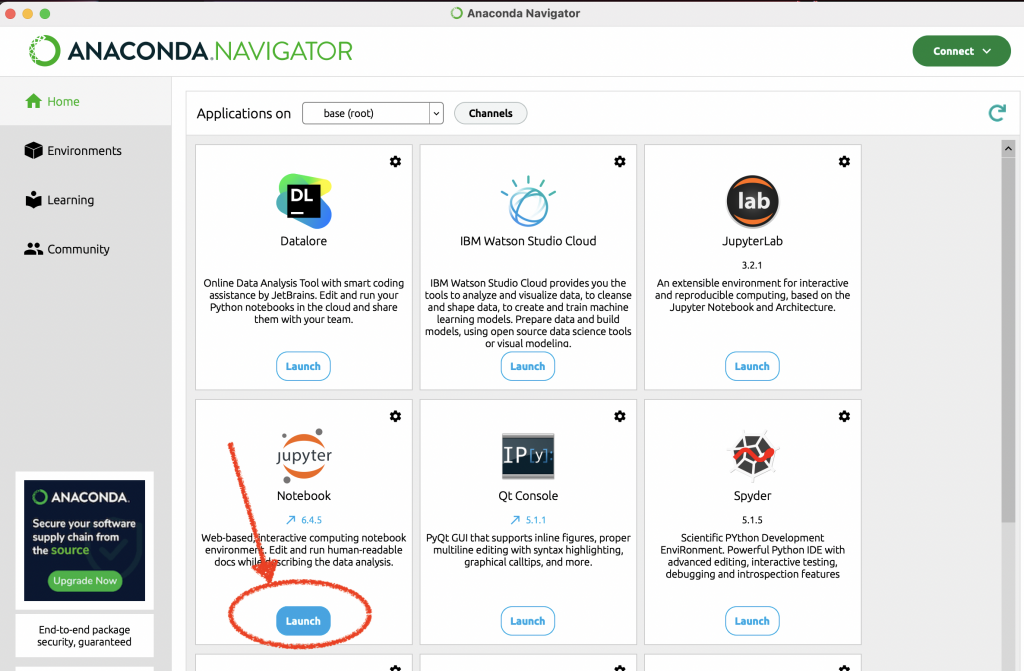The height and width of the screenshot is (671, 1024).
Task: Click the Qt Console gear icon
Action: click(620, 416)
